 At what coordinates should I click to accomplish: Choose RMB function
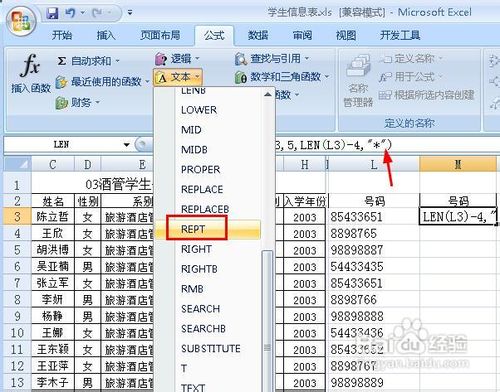coord(192,289)
